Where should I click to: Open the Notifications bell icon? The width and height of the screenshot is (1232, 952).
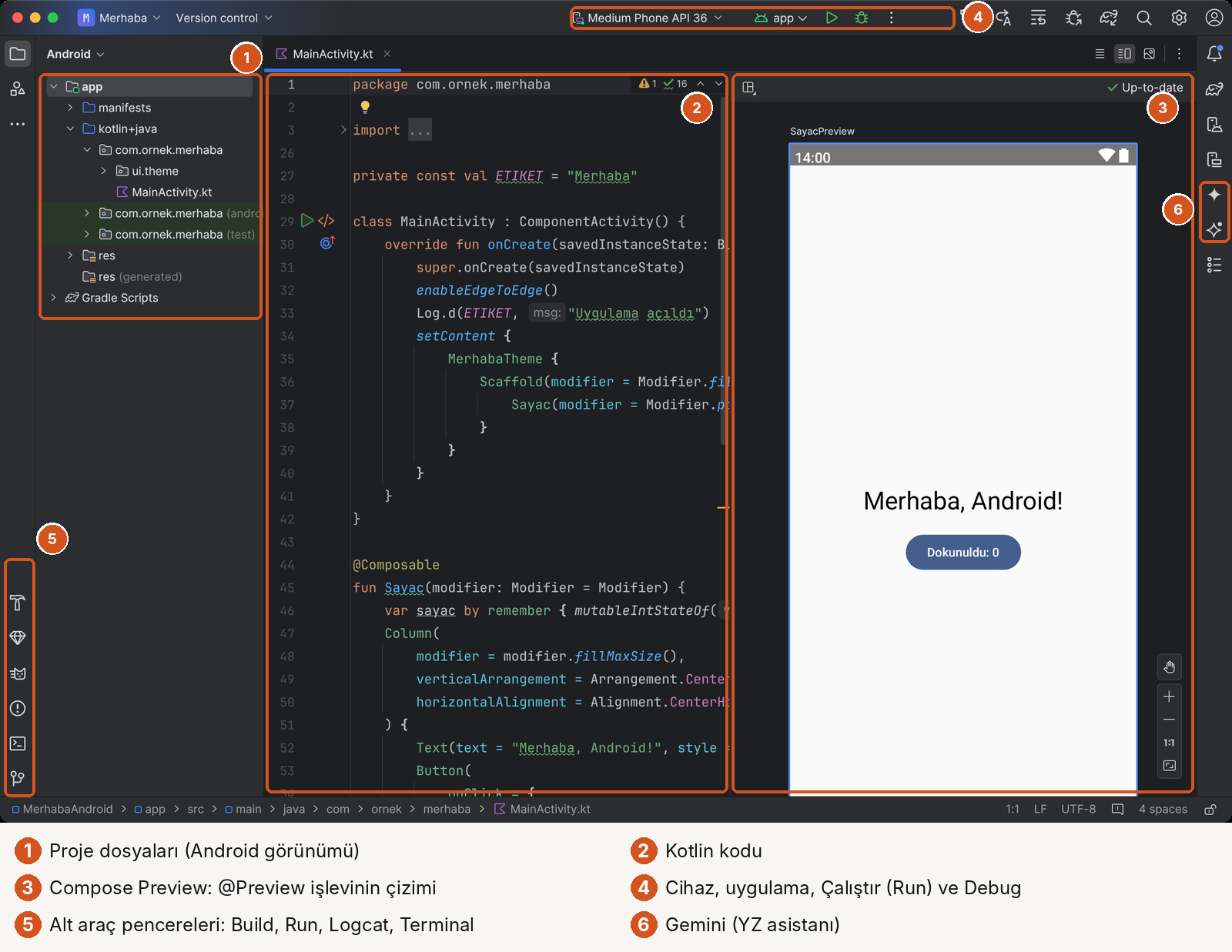coord(1214,54)
